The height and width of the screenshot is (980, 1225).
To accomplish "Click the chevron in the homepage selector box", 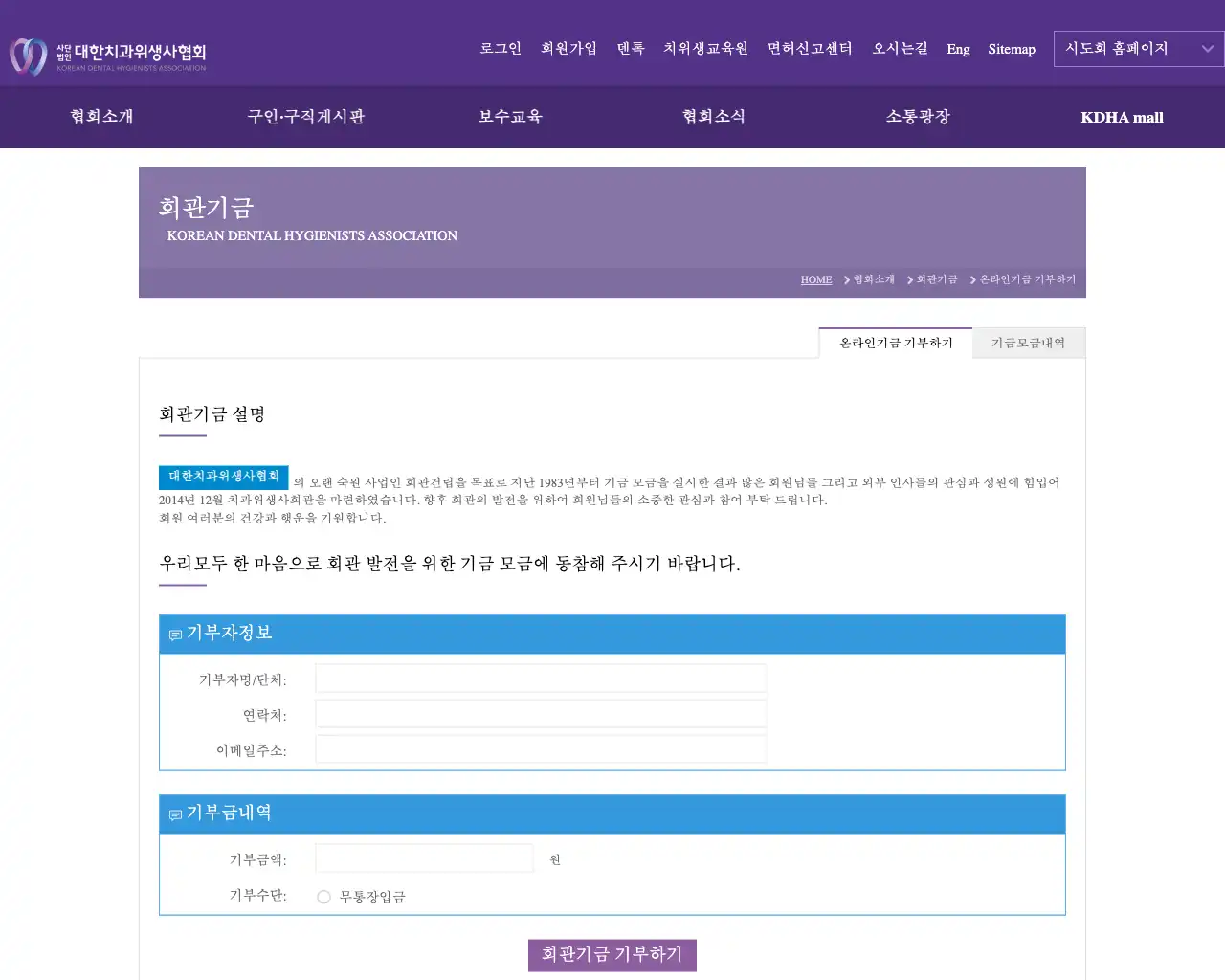I will (x=1208, y=48).
